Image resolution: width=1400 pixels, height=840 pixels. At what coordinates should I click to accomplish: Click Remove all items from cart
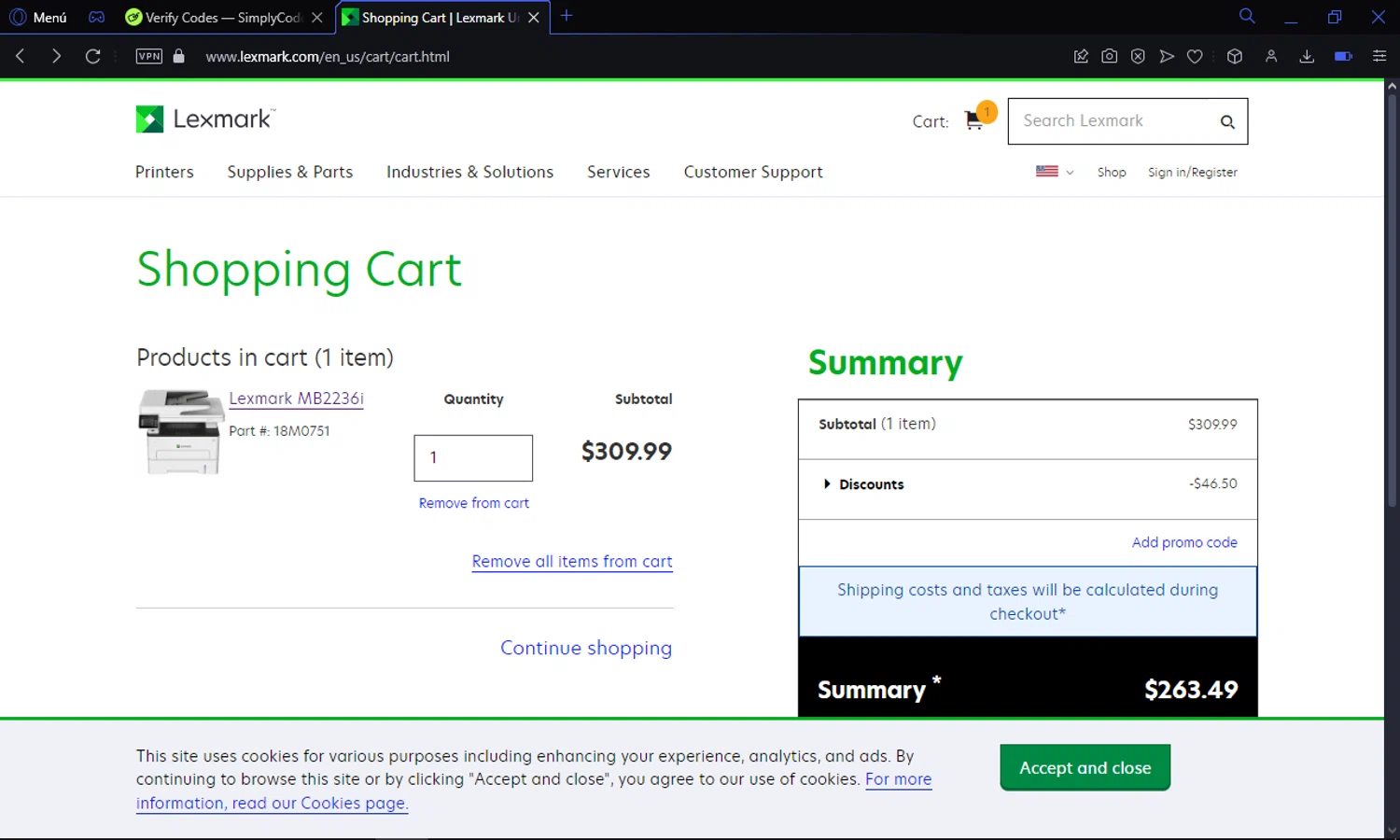point(572,561)
